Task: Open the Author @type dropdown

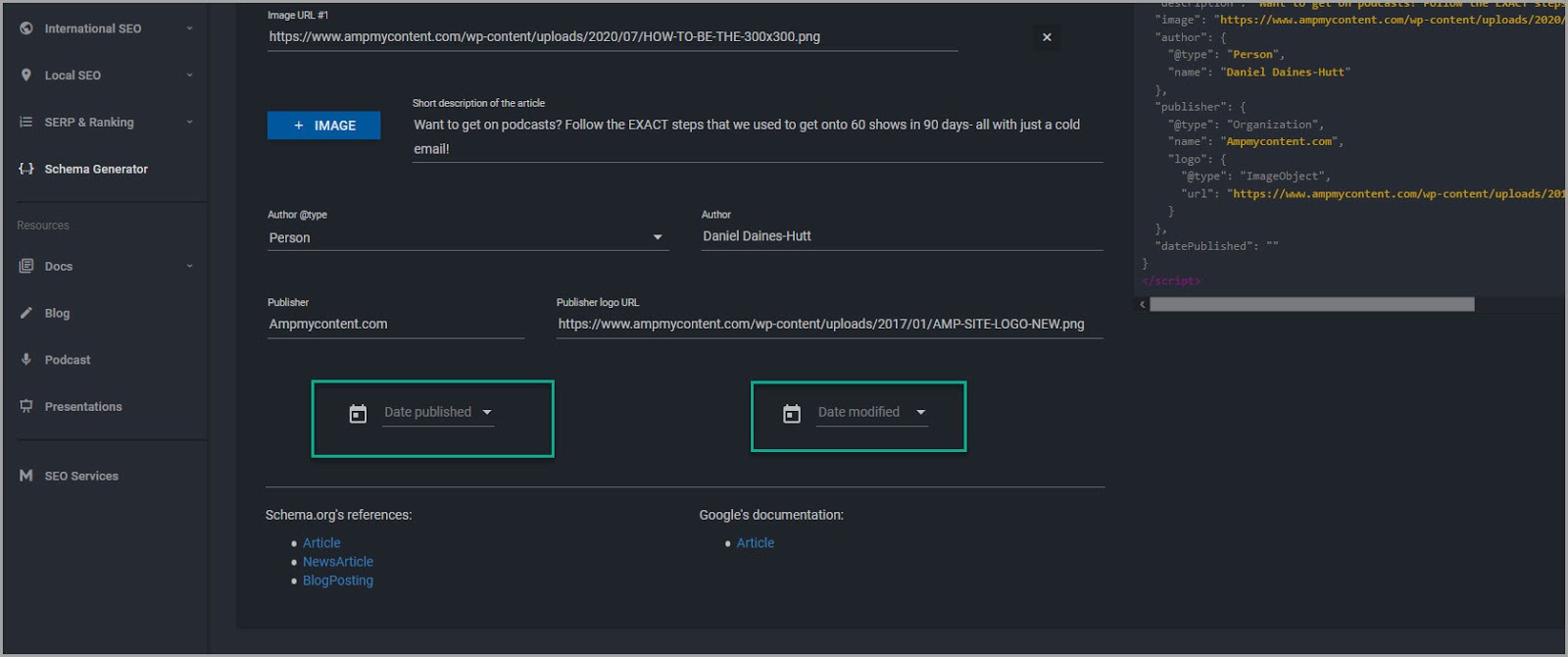Action: [x=658, y=237]
